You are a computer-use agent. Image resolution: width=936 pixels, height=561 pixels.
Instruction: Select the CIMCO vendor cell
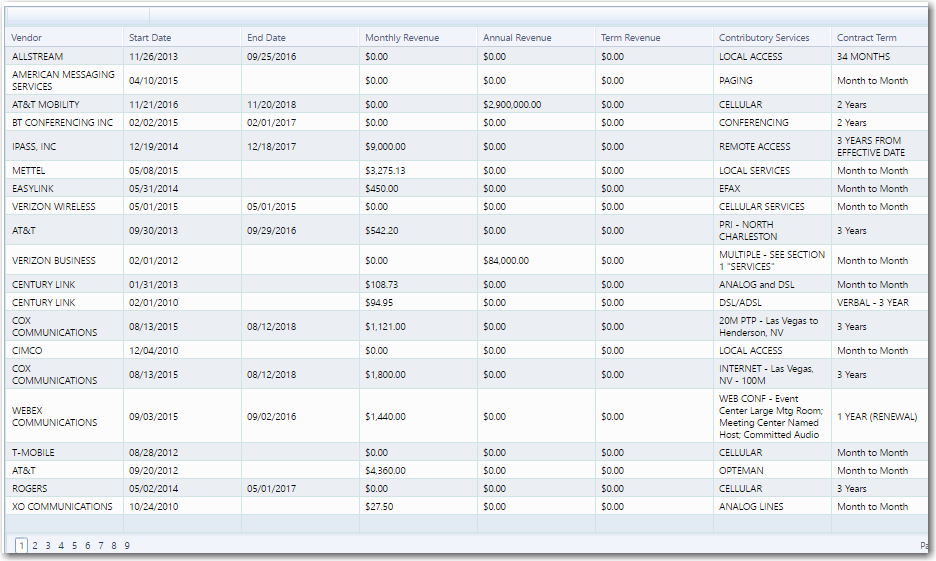(64, 350)
